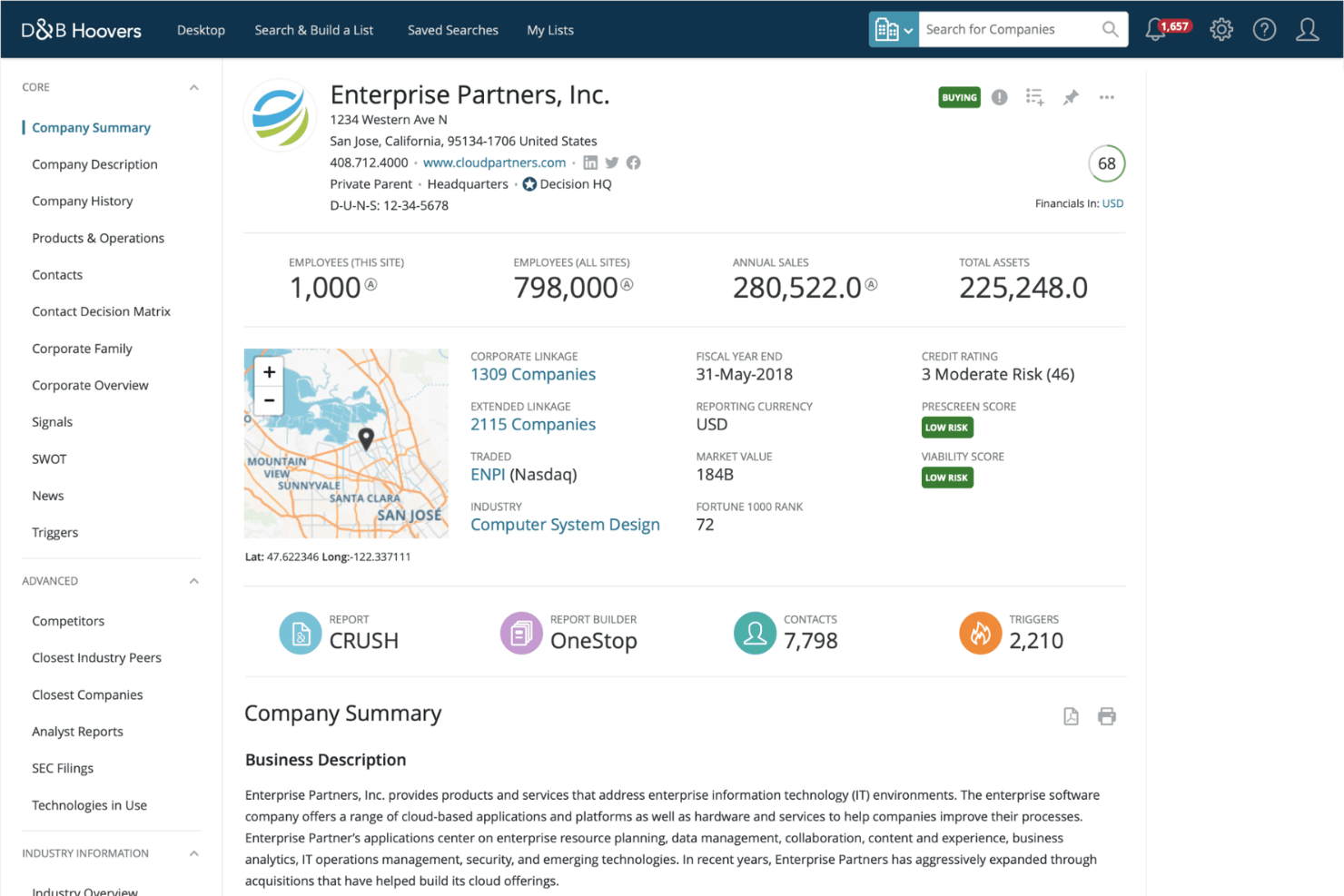Image resolution: width=1344 pixels, height=896 pixels.
Task: Open Competitors in sidebar
Action: 68,621
